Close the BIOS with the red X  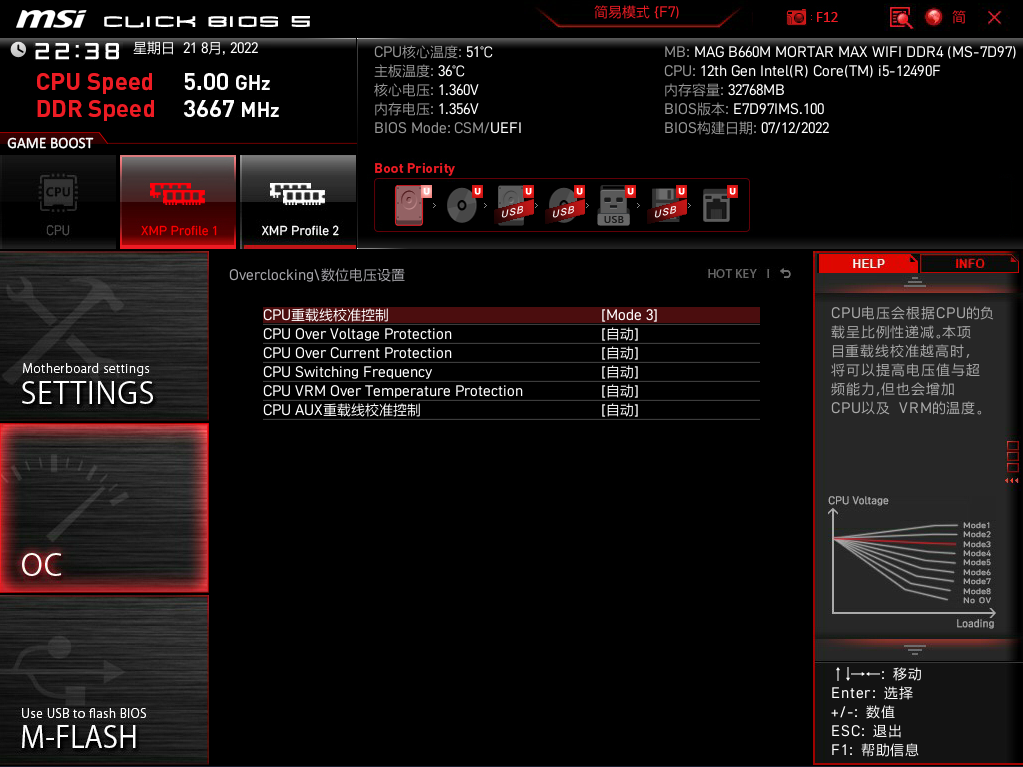(x=994, y=18)
